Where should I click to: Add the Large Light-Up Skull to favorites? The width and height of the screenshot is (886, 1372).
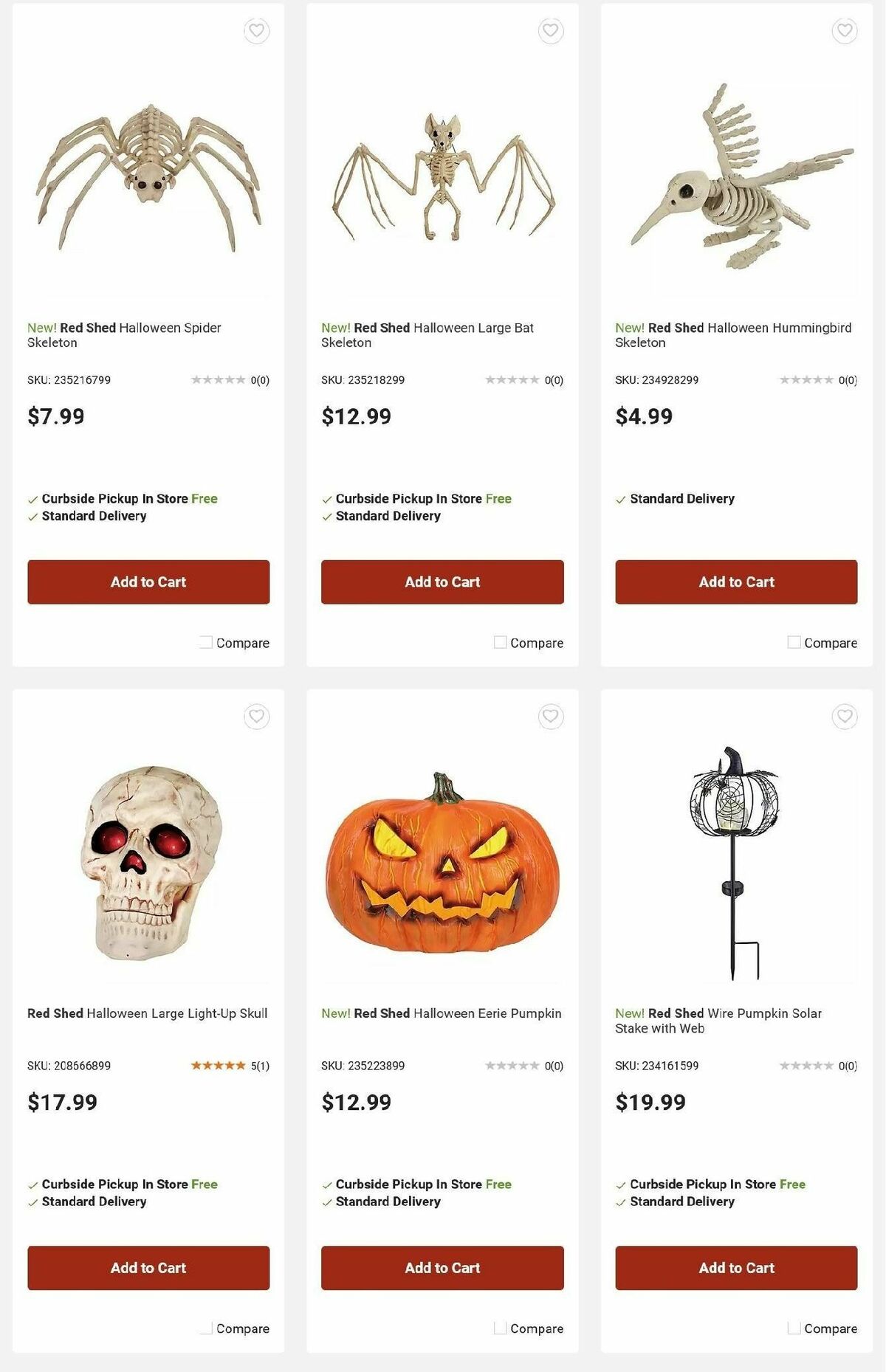point(255,716)
